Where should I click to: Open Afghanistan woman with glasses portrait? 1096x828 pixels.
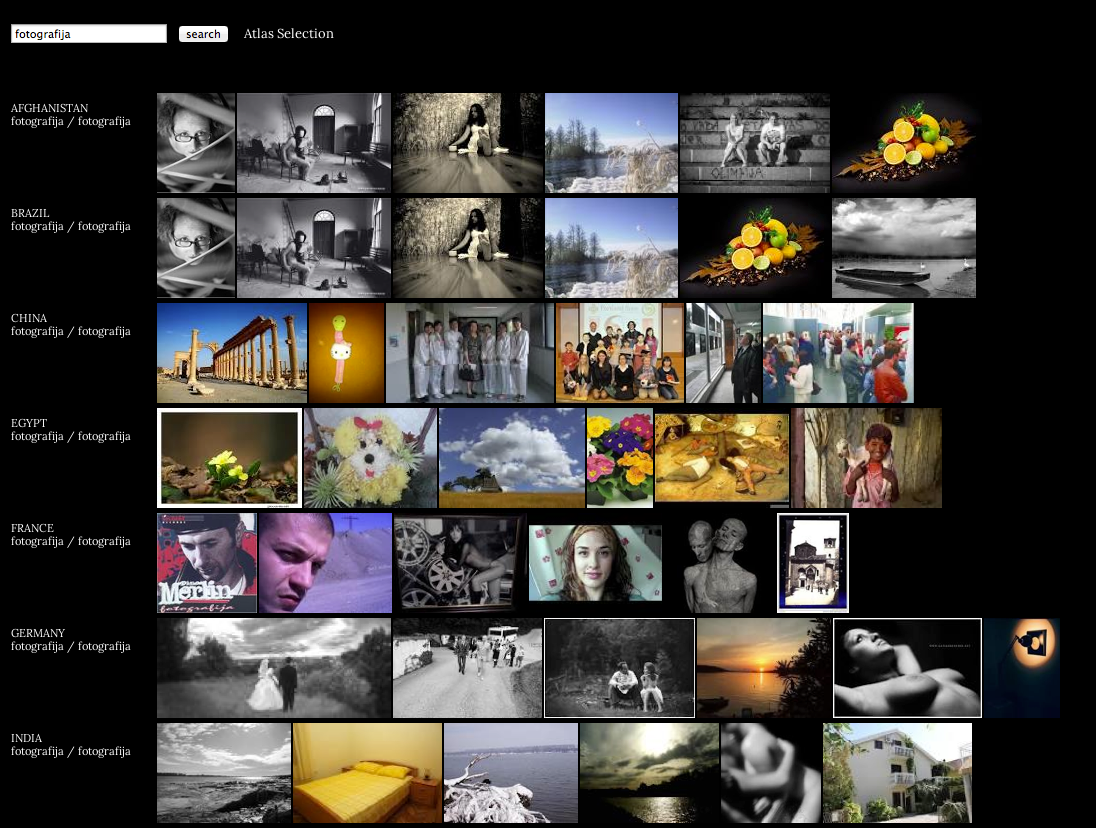click(x=196, y=143)
